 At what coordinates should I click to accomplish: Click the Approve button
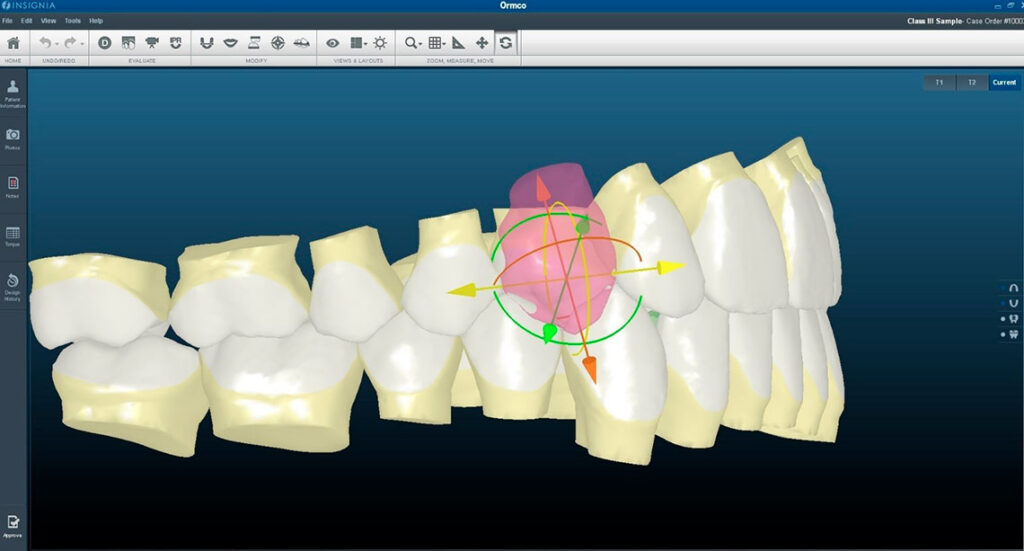pyautogui.click(x=13, y=525)
